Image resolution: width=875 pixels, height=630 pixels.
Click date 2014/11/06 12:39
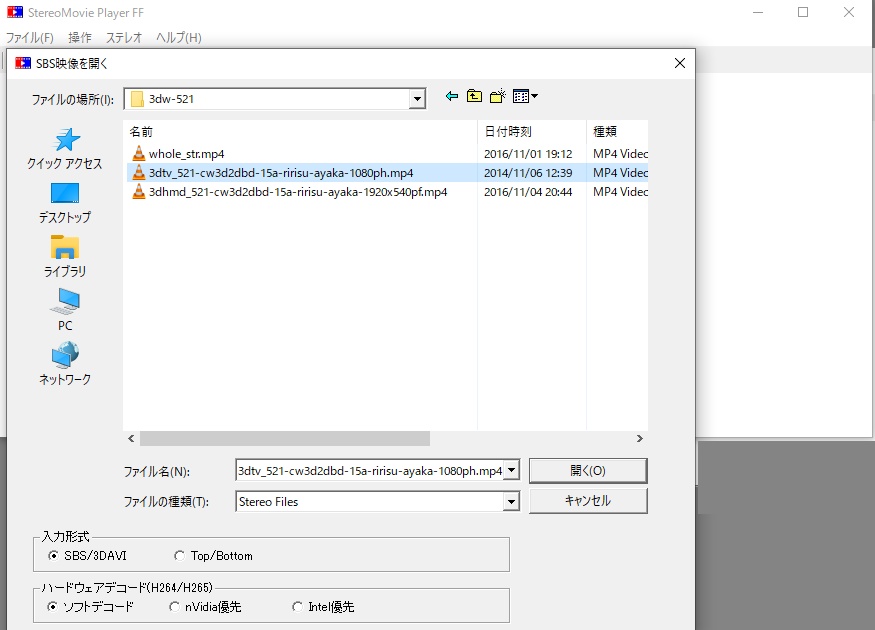(x=528, y=172)
